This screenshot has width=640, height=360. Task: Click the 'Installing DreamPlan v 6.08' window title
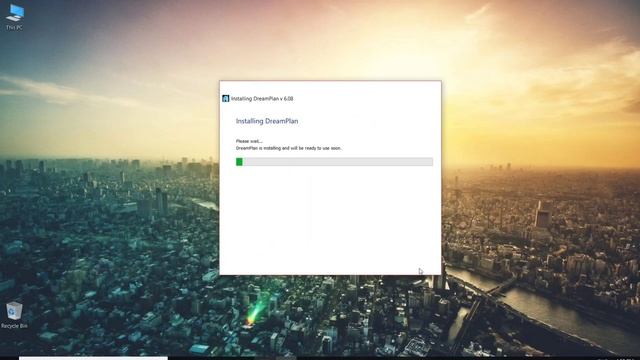coord(262,99)
